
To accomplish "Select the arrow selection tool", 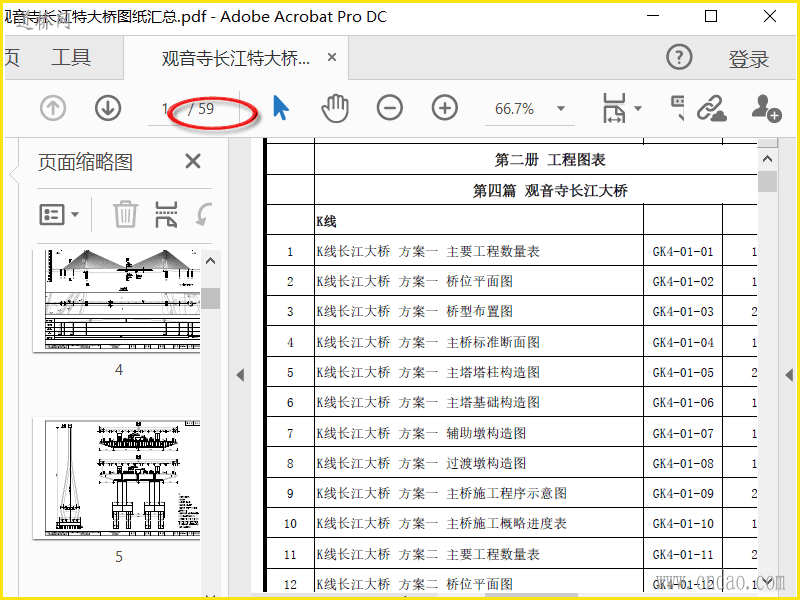I will coord(281,108).
